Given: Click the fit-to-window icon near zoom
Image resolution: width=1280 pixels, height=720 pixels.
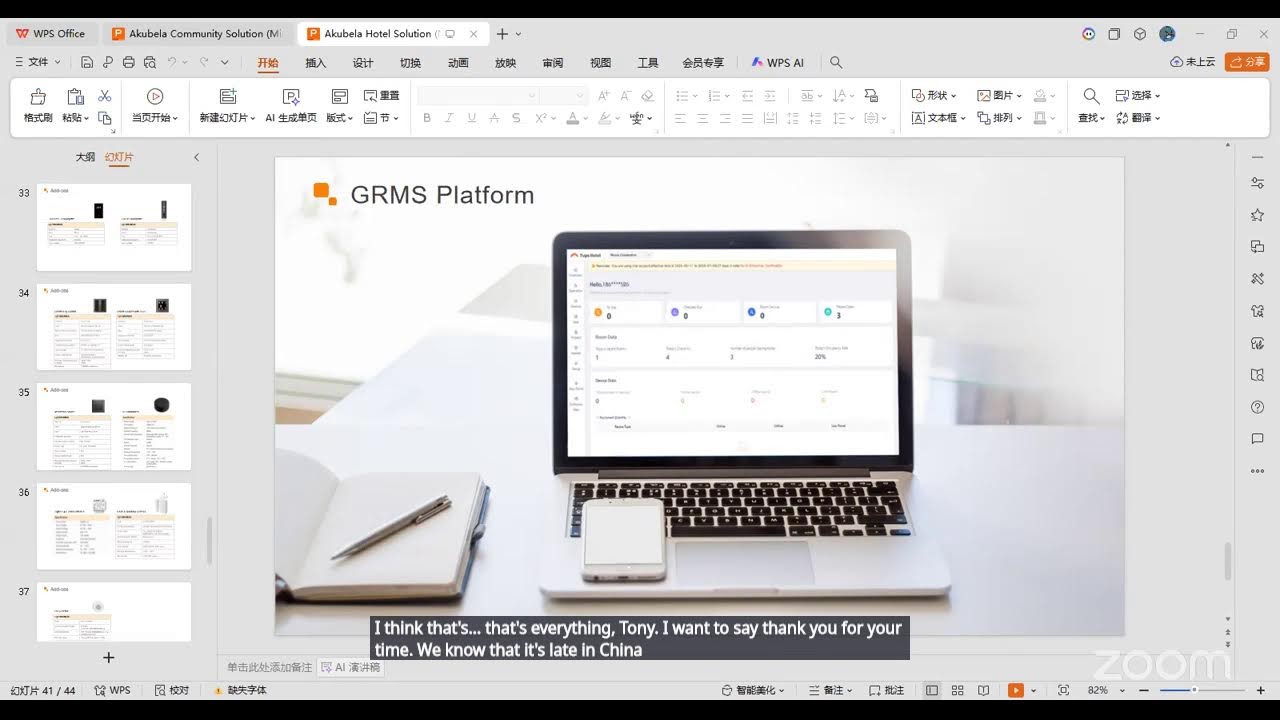Looking at the screenshot, I should coord(1063,690).
